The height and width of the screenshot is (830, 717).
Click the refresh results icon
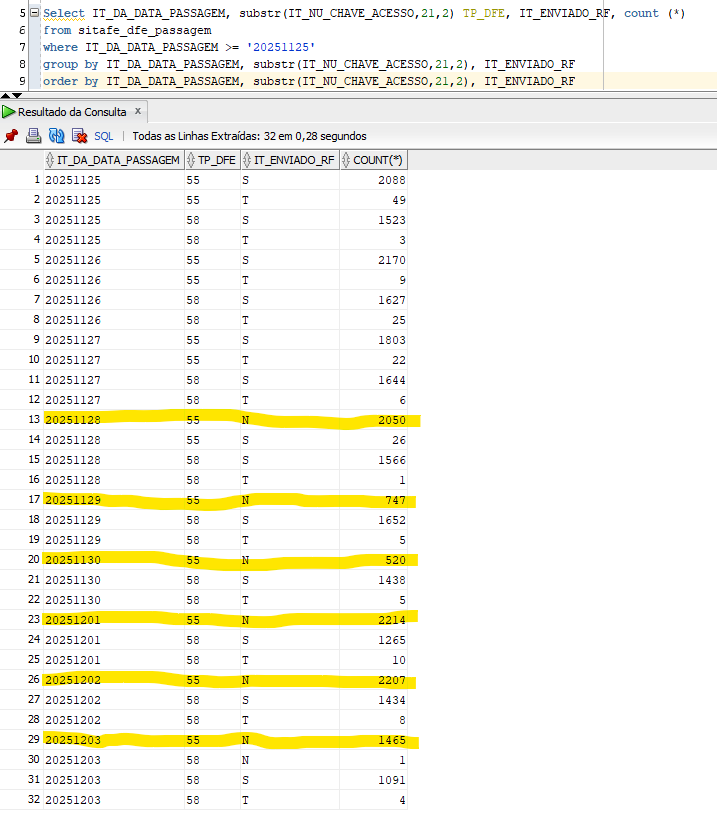pos(56,136)
